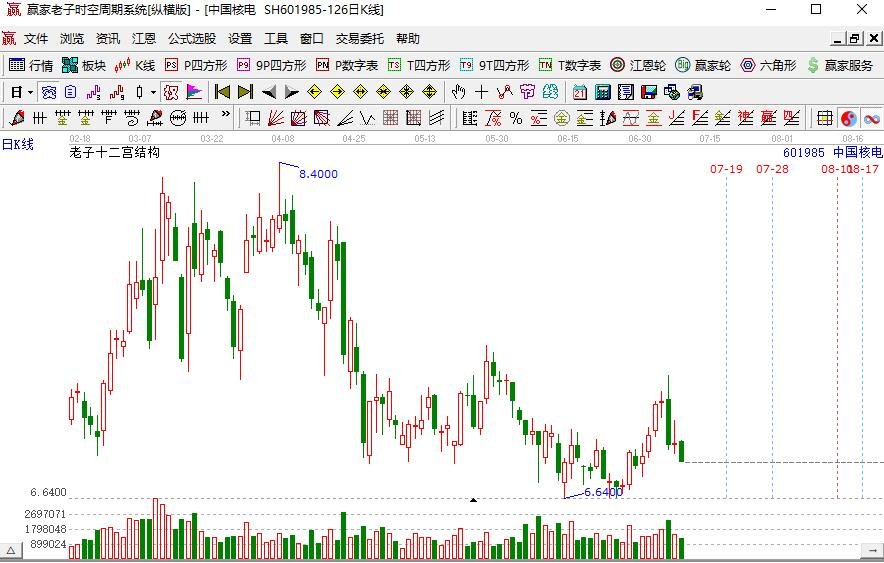Open the 窗口 menu
The height and width of the screenshot is (563, 884).
point(312,39)
